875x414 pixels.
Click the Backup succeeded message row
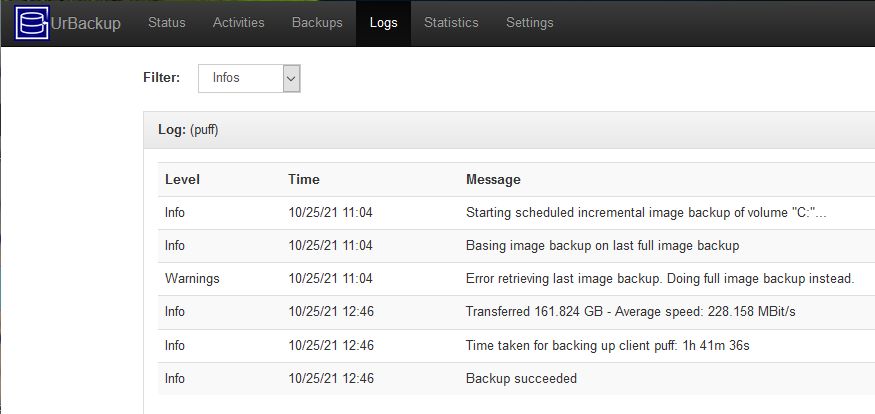pos(516,379)
